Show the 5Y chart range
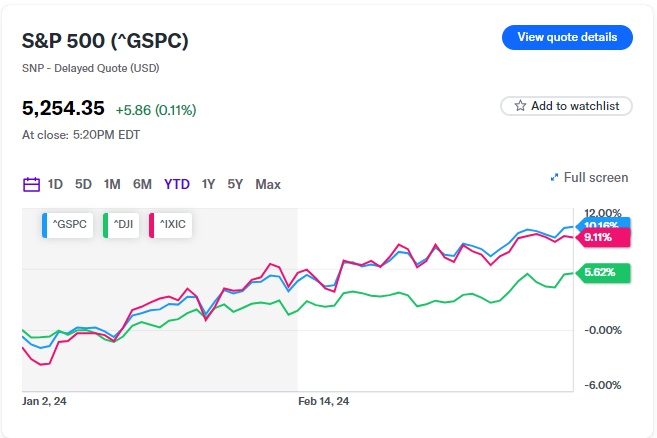 pyautogui.click(x=235, y=184)
